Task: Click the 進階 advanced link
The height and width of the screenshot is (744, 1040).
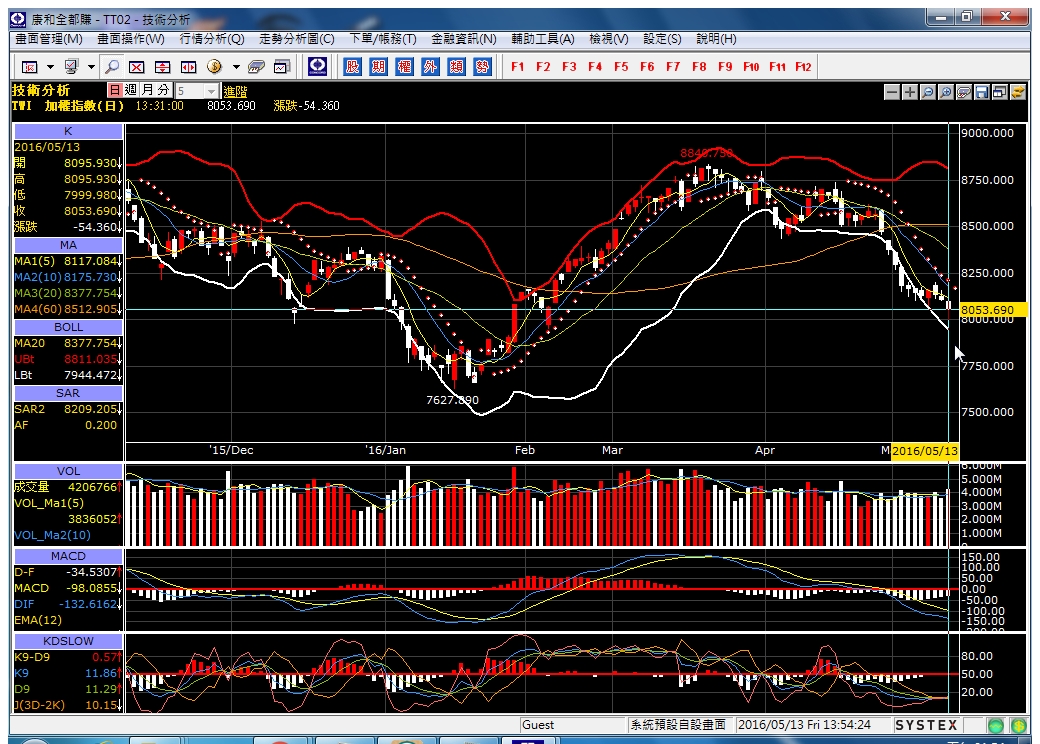Action: click(235, 92)
